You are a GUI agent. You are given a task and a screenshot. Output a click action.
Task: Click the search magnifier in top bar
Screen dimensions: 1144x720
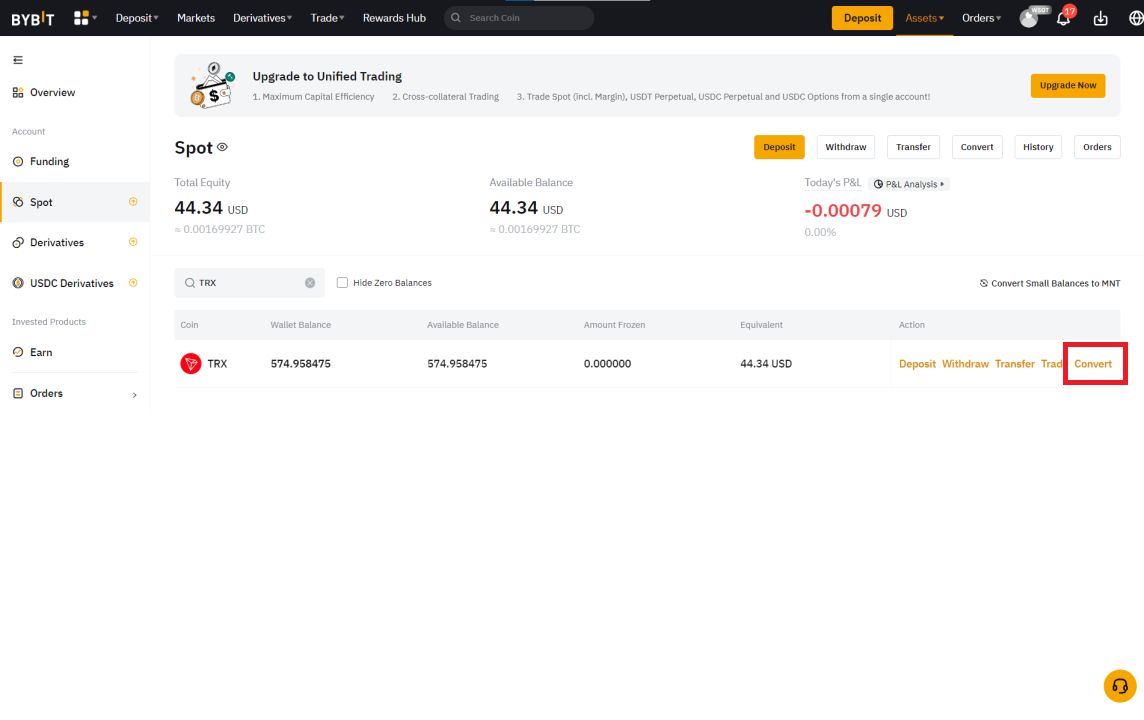click(456, 18)
